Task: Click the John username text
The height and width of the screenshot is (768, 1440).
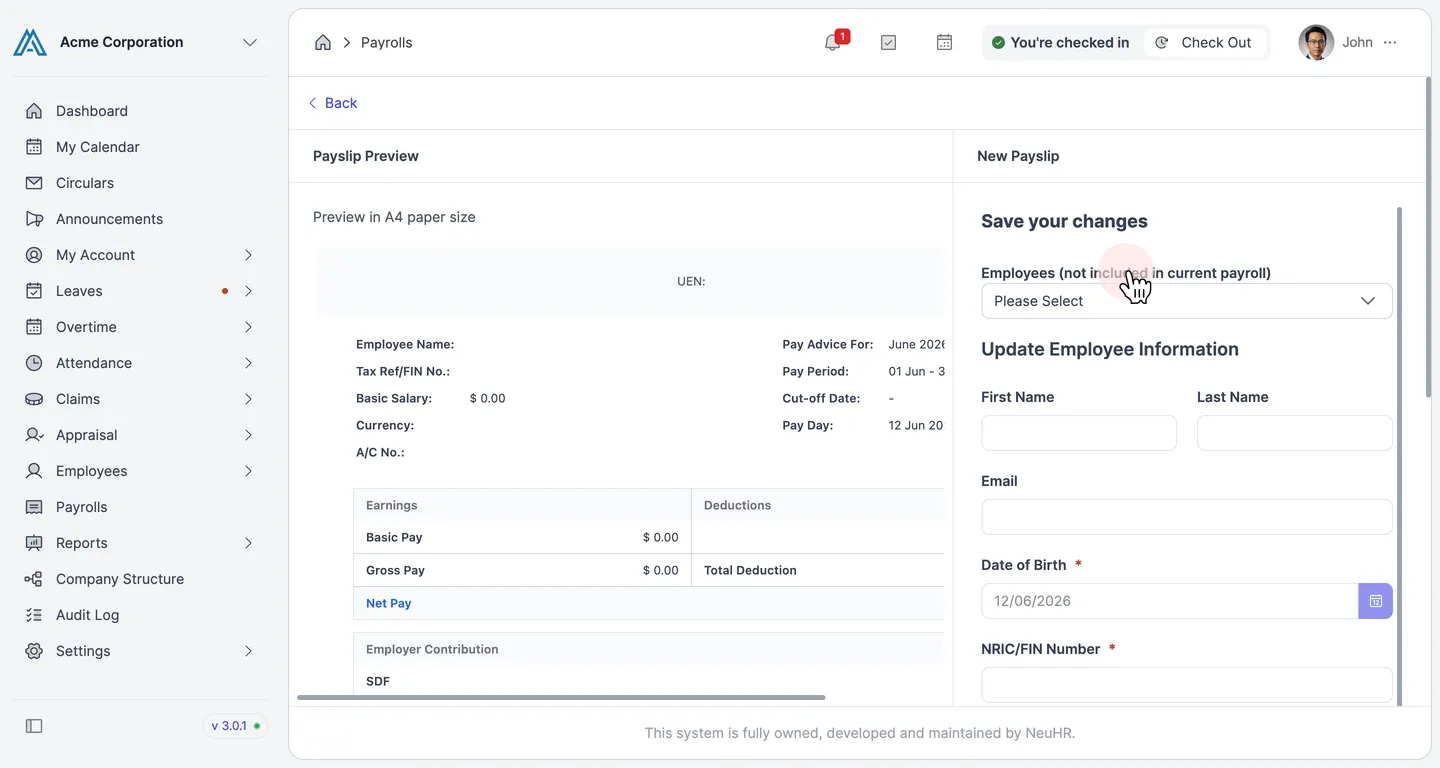Action: [1357, 42]
